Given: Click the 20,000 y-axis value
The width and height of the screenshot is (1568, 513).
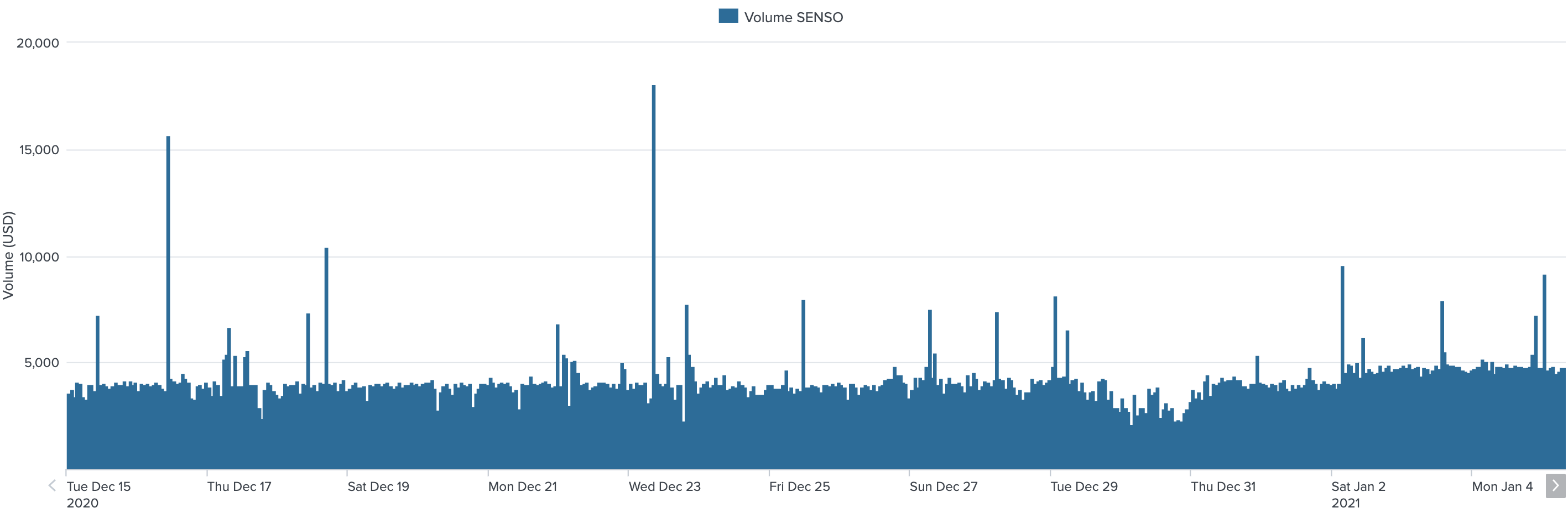Looking at the screenshot, I should click(x=38, y=43).
